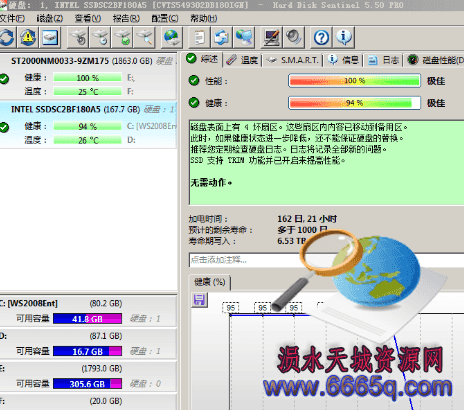Screen dimensions: 464x410
Task: Click the 162 日, 21 小时 power-on time value
Action: pyautogui.click(x=307, y=219)
